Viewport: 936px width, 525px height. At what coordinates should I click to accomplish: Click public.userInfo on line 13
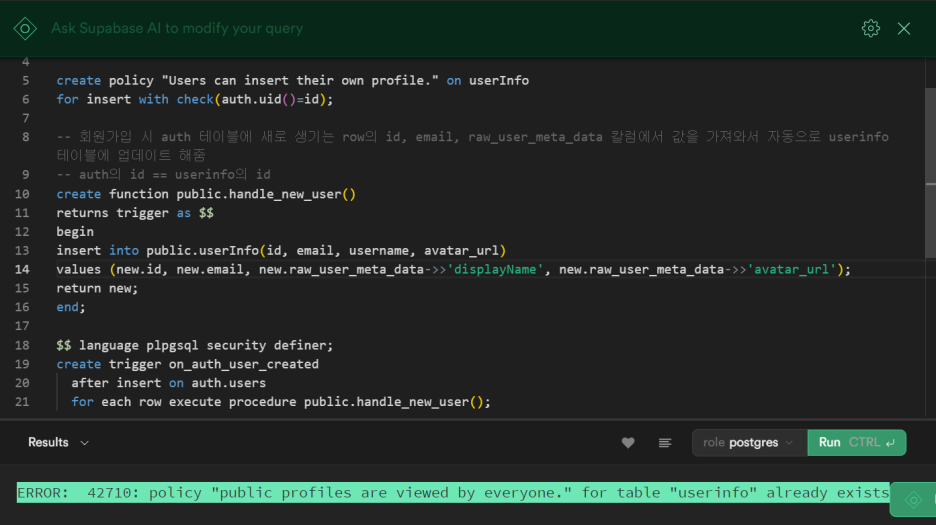tap(202, 251)
